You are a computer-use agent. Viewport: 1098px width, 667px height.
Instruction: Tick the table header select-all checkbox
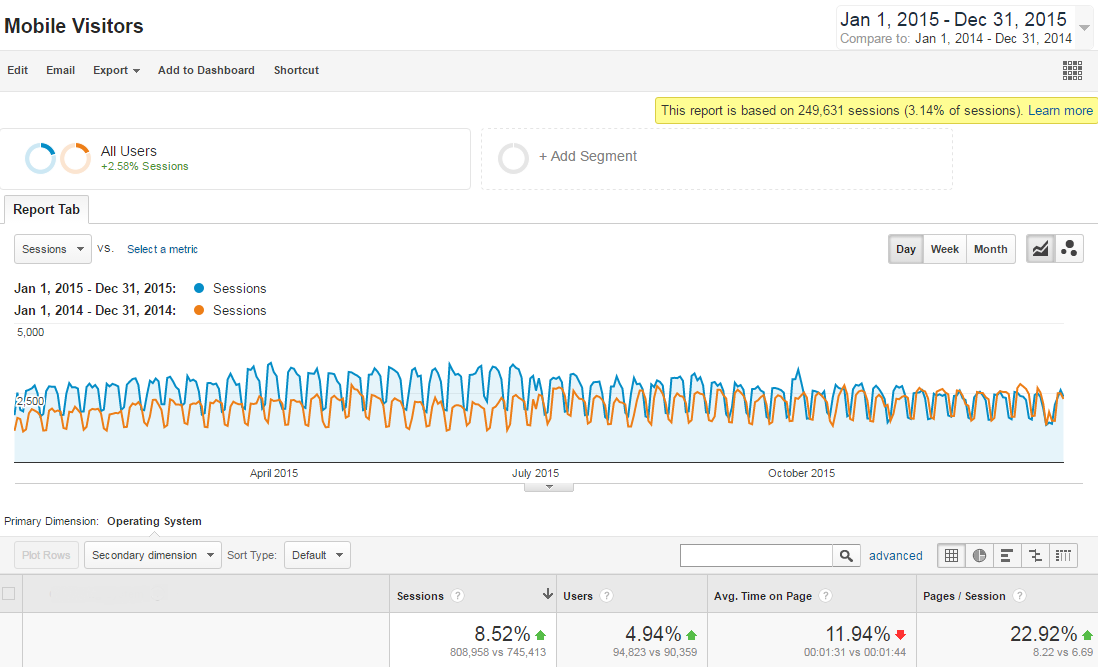pyautogui.click(x=9, y=594)
